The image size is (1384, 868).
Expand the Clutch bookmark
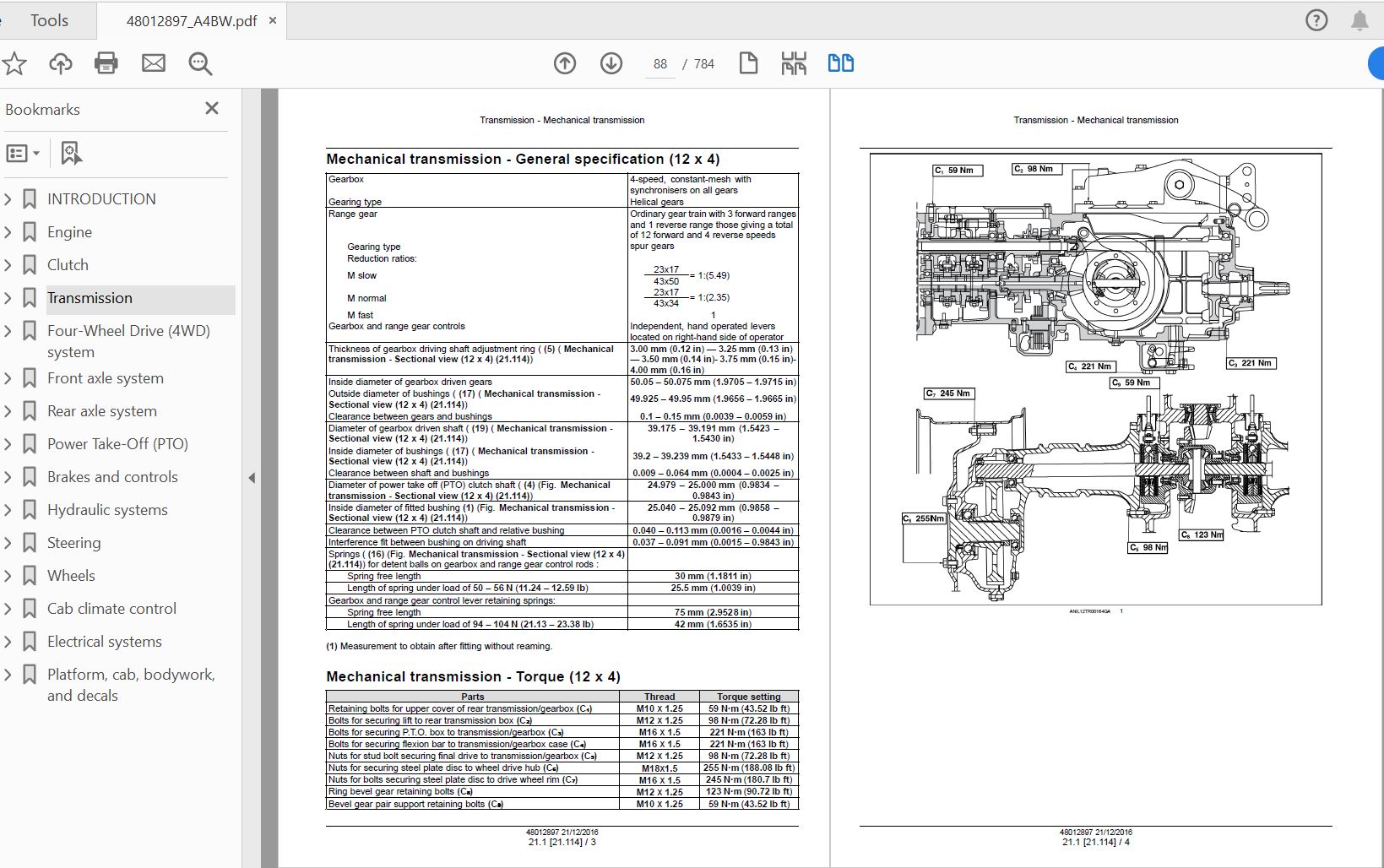pyautogui.click(x=8, y=265)
